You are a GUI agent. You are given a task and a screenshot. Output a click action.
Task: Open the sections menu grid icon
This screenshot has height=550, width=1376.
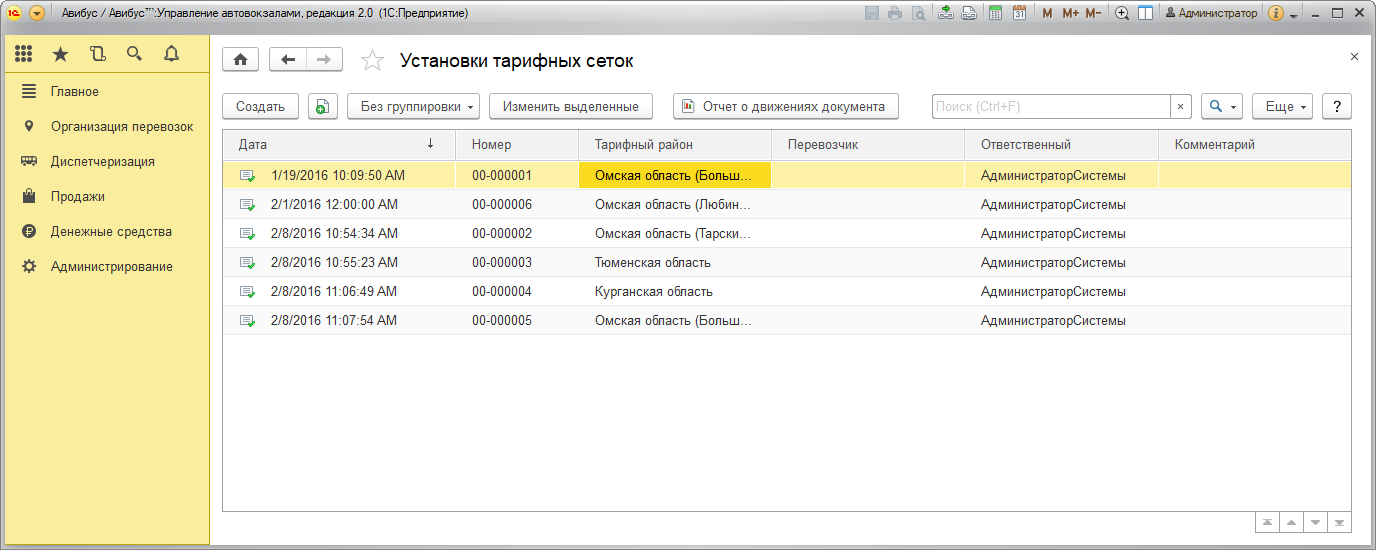click(24, 54)
